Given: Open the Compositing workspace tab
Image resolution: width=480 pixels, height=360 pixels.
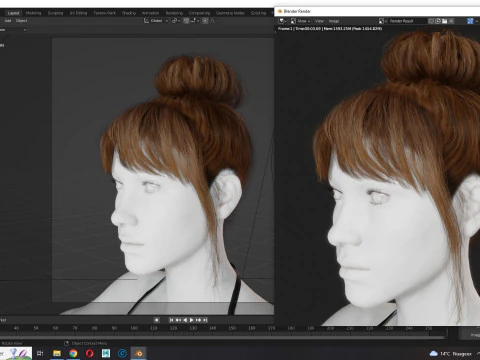Looking at the screenshot, I should coord(199,13).
